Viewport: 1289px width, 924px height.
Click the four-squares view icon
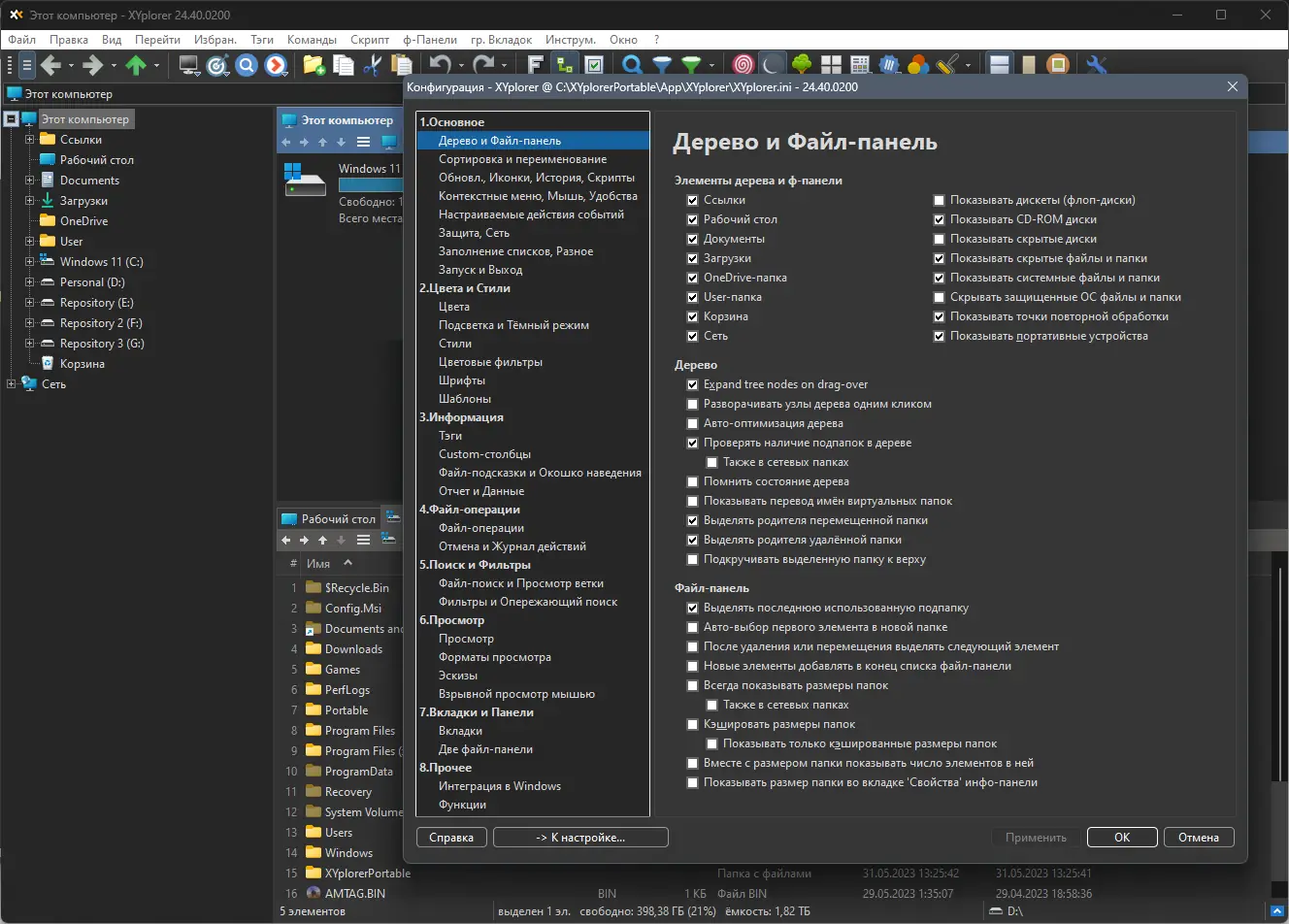[831, 65]
